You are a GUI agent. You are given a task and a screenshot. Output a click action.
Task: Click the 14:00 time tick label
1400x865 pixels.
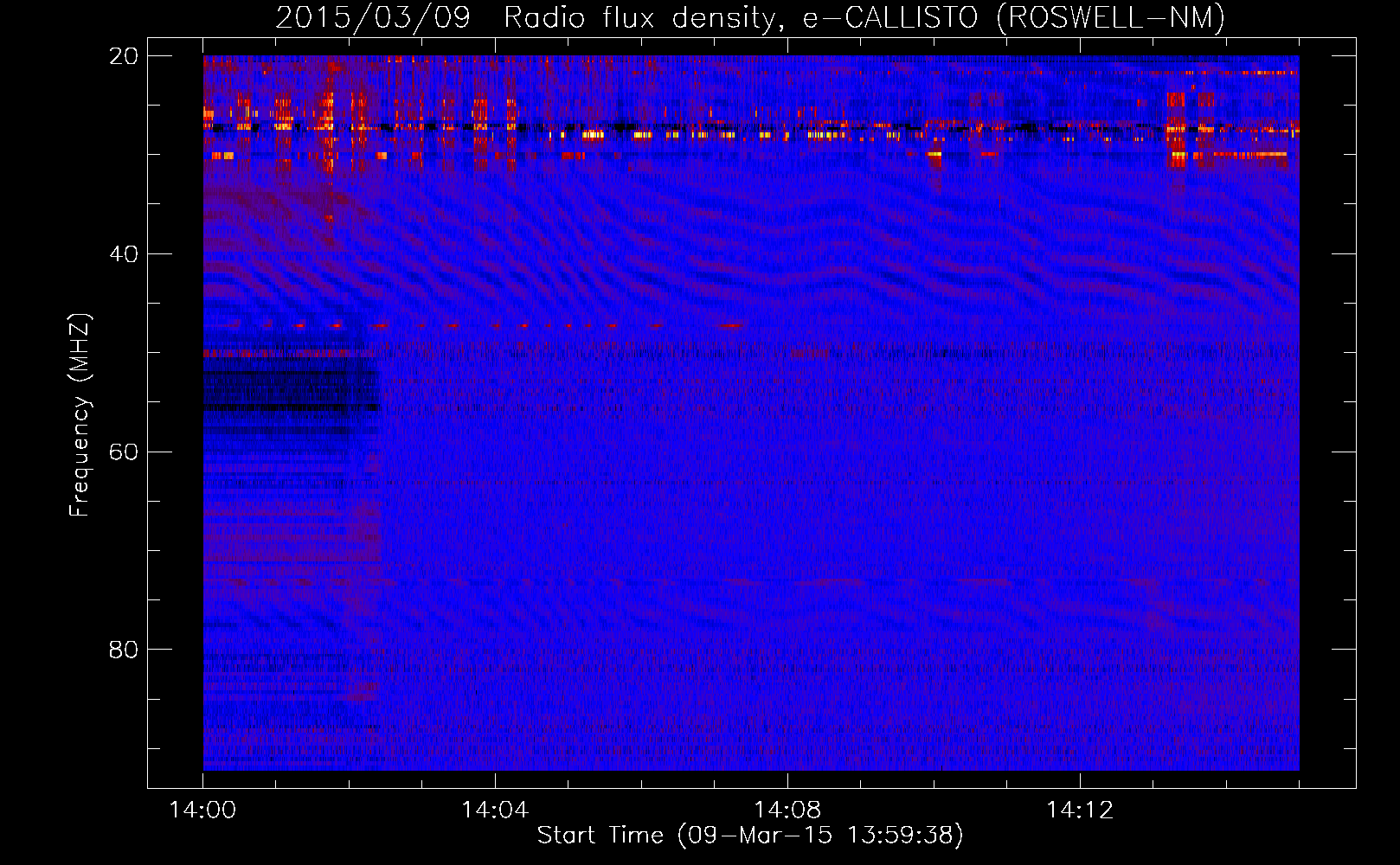click(203, 811)
